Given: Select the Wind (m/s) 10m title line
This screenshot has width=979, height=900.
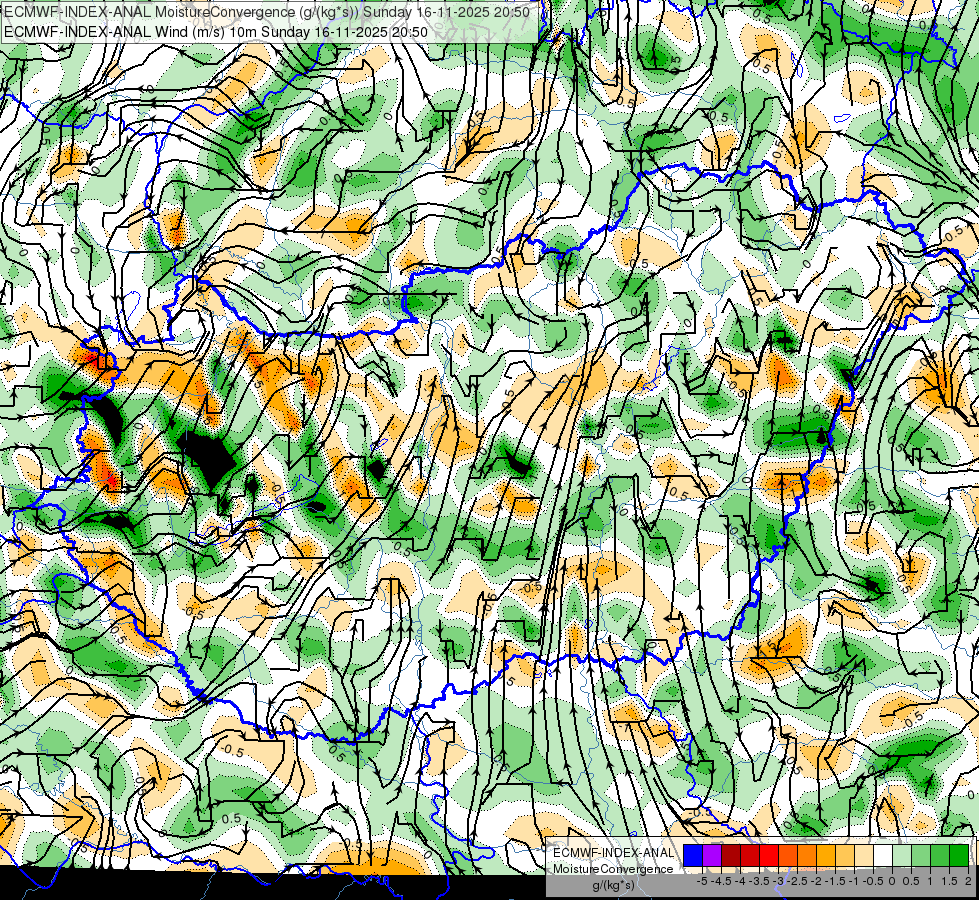Looking at the screenshot, I should (216, 32).
